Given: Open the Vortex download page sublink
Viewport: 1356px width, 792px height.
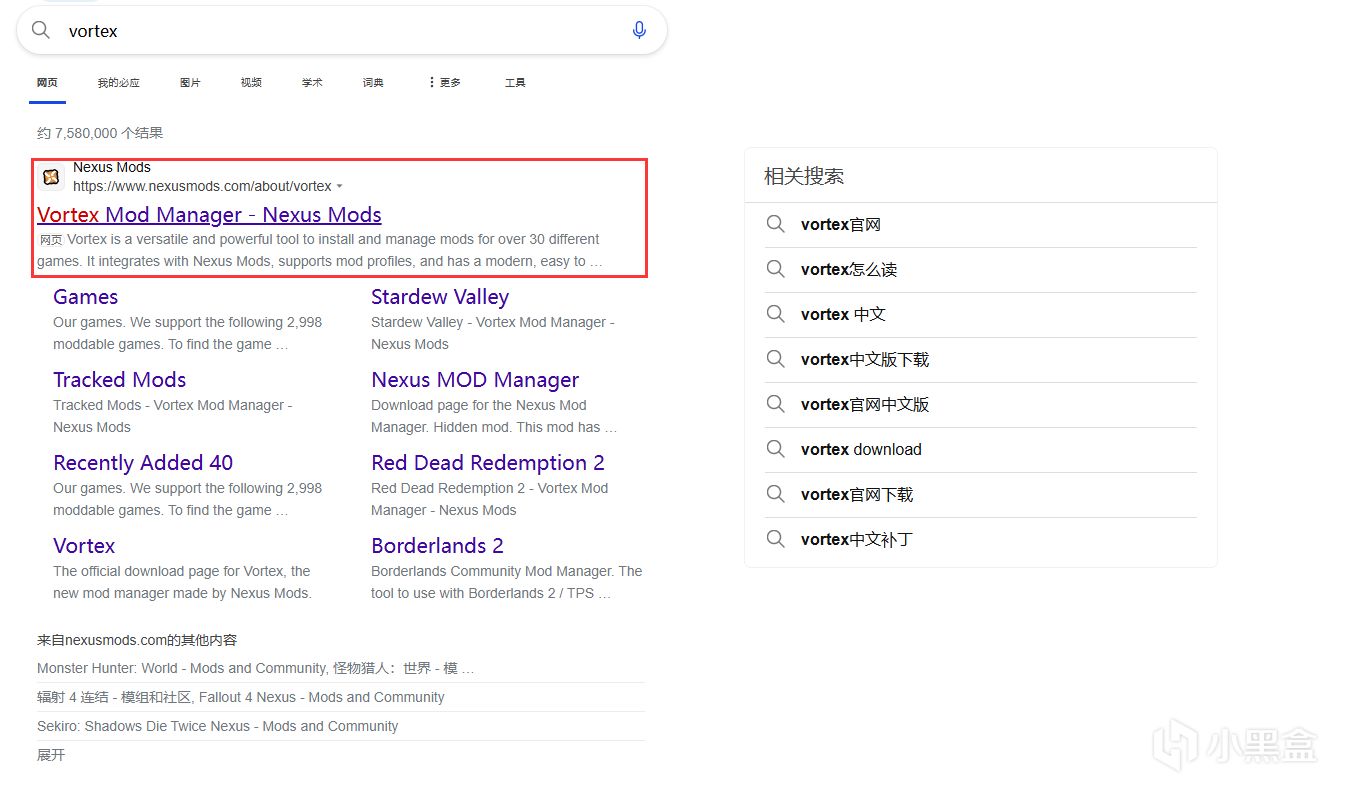Looking at the screenshot, I should coord(84,546).
